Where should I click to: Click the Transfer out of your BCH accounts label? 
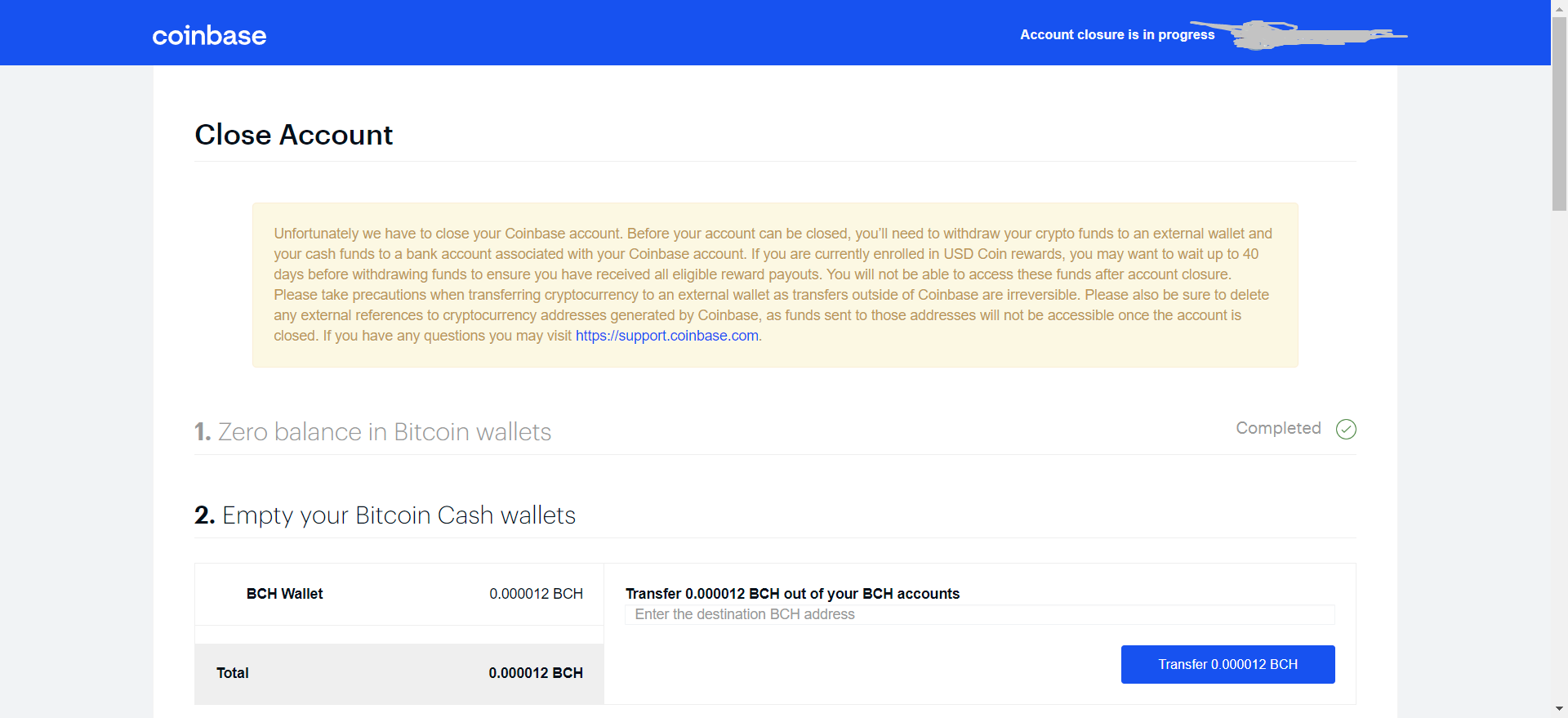pos(792,594)
